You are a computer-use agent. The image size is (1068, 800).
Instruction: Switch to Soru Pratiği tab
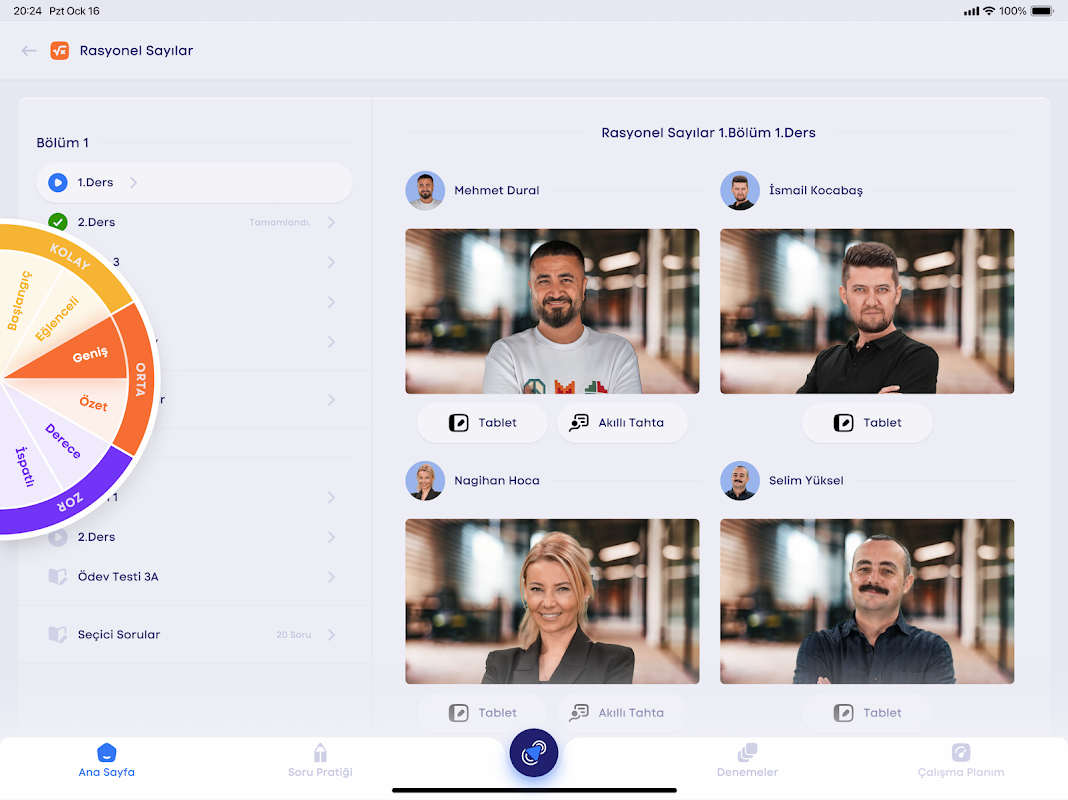click(x=320, y=761)
